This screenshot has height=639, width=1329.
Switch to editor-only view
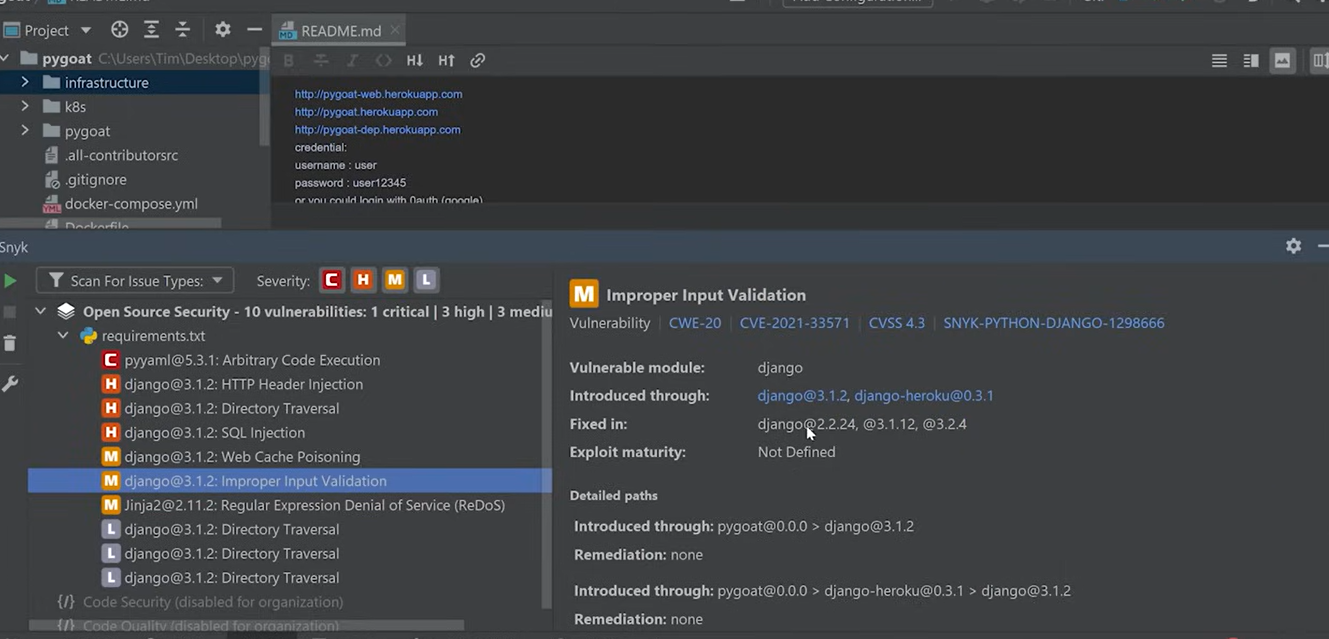pyautogui.click(x=1219, y=61)
